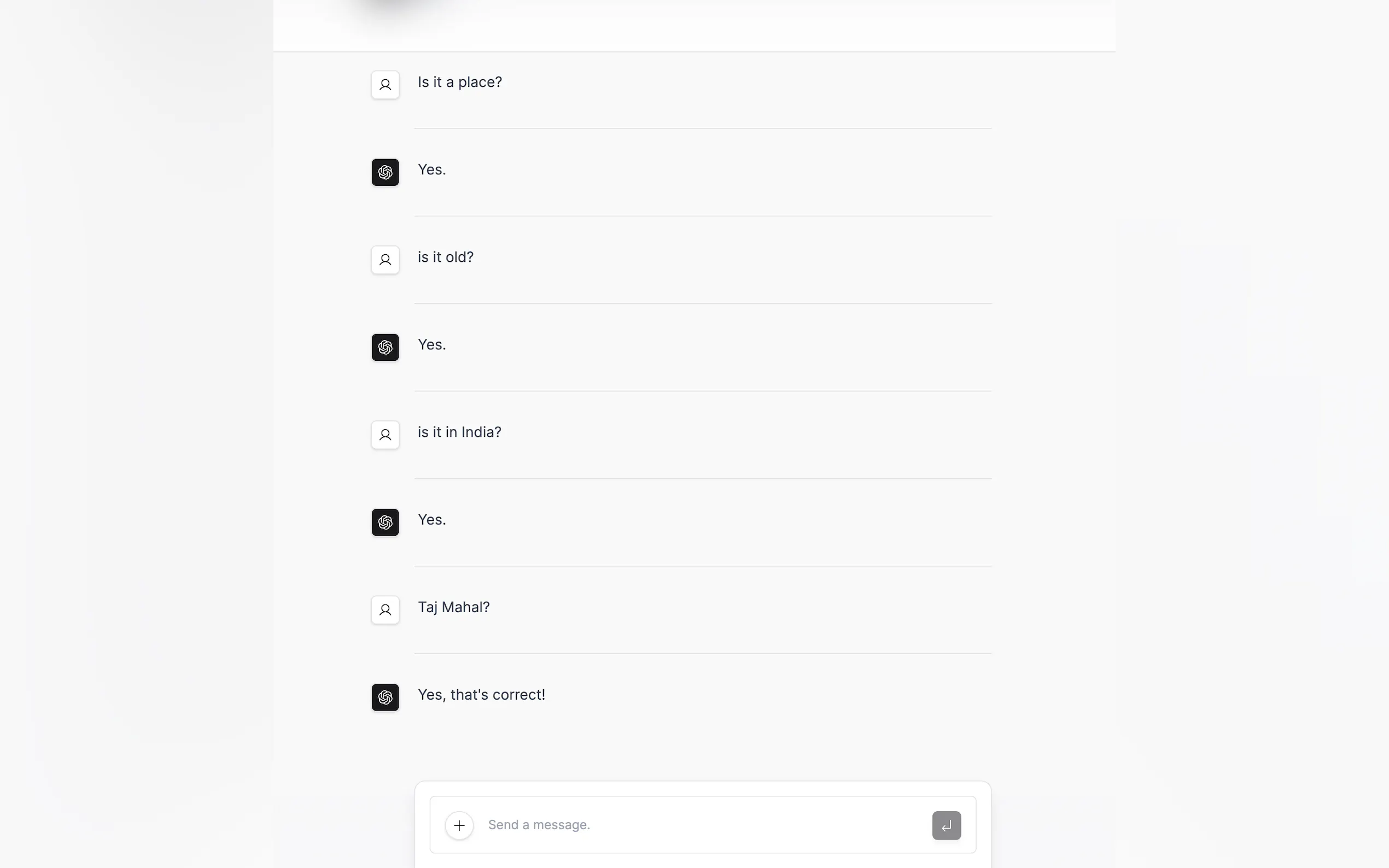Image resolution: width=1389 pixels, height=868 pixels.
Task: Click the user avatar beside "Is it a place?"
Action: [x=385, y=85]
